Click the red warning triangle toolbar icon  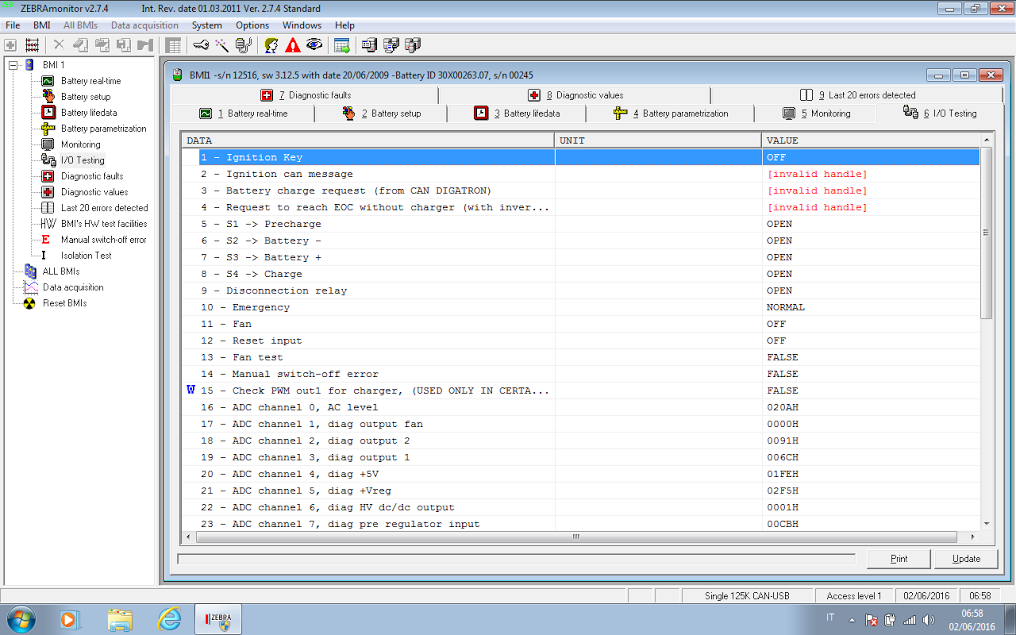tap(292, 45)
